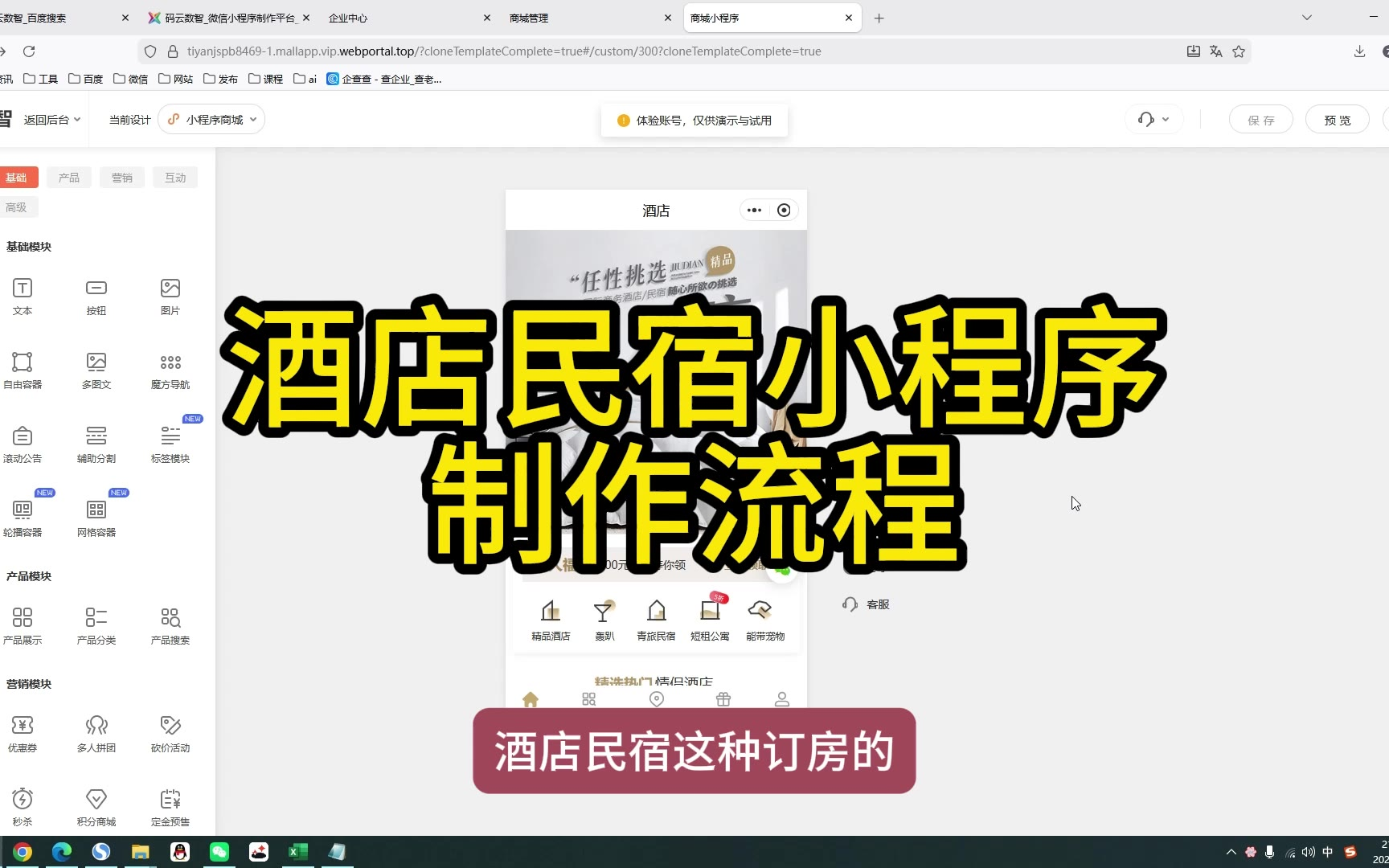
Task: Insert the 网格容器 grid container
Action: pyautogui.click(x=96, y=518)
